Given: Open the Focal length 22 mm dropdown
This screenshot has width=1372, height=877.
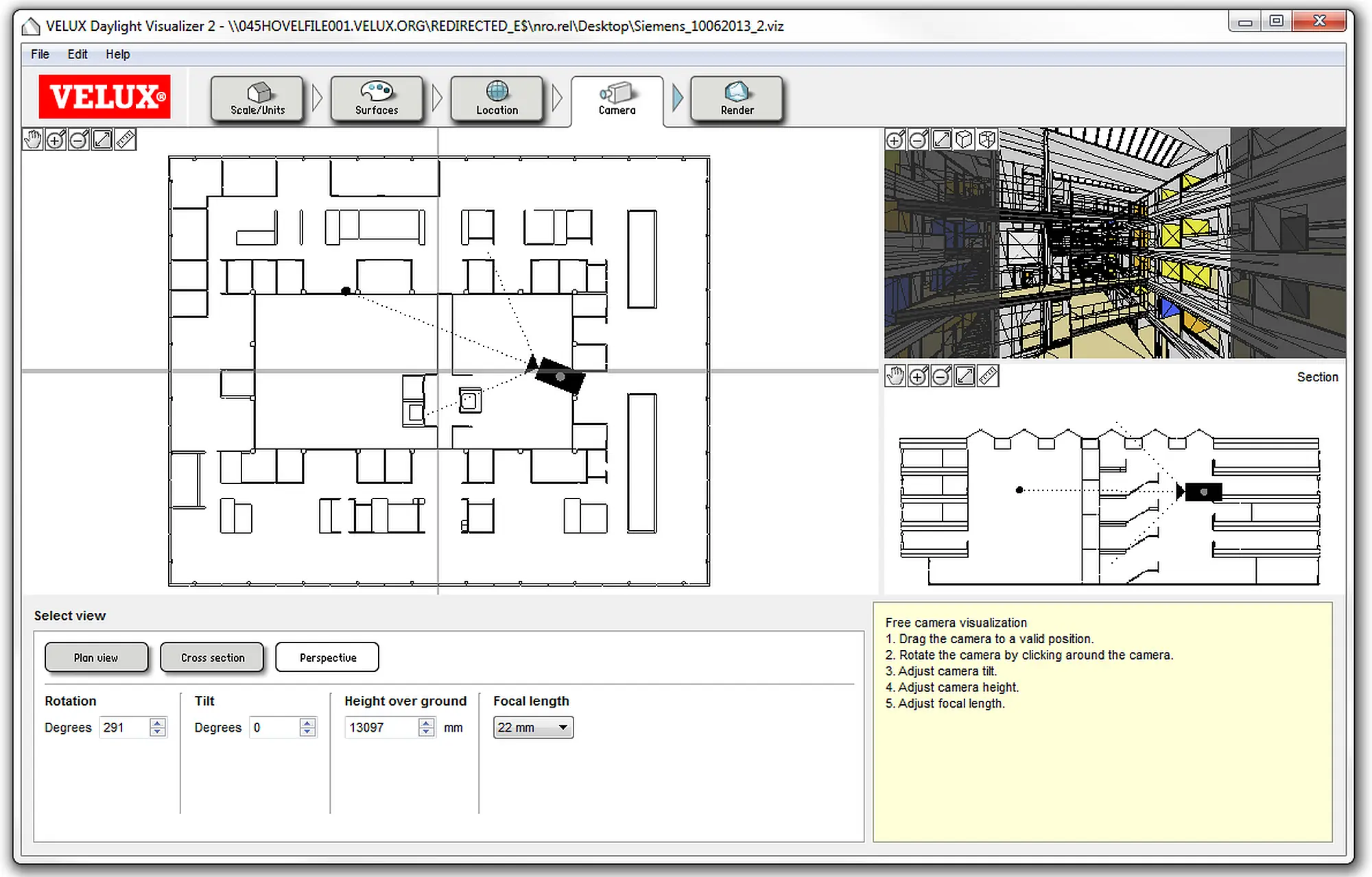Looking at the screenshot, I should pos(533,727).
